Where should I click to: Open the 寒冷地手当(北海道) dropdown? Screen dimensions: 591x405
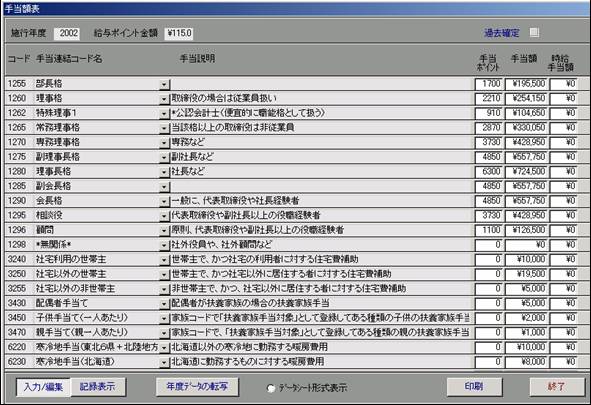(164, 362)
